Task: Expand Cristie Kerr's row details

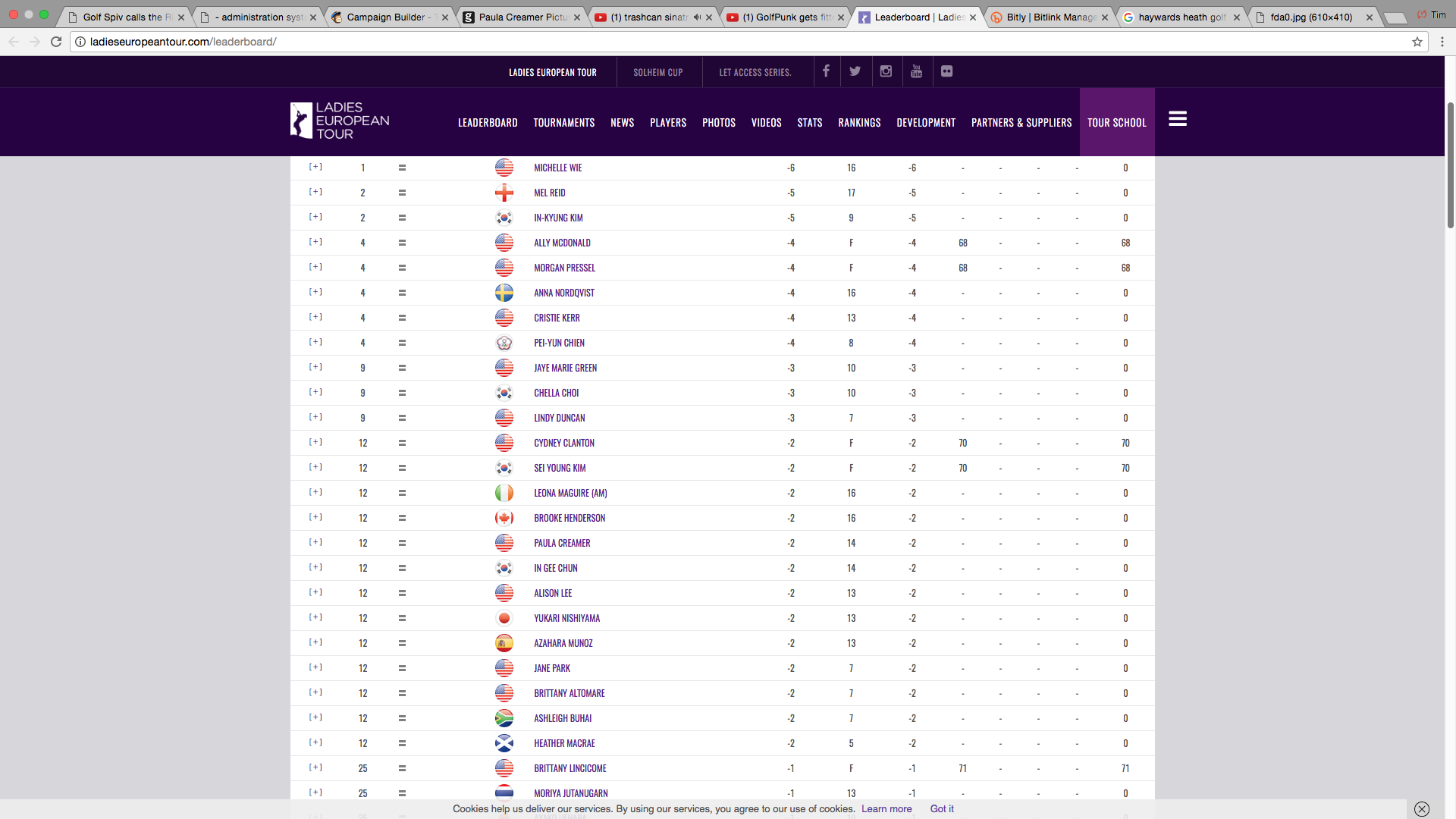Action: click(x=315, y=317)
